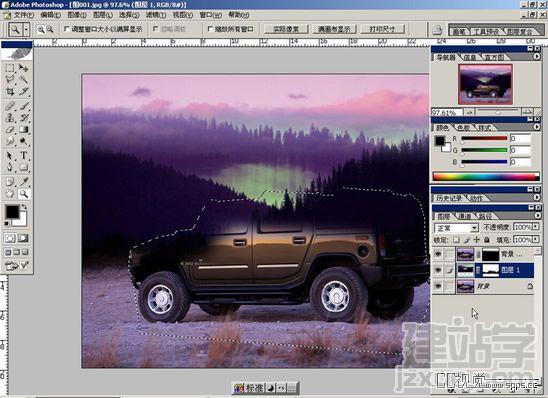Image resolution: width=548 pixels, height=398 pixels.
Task: Click the 打印尺寸 (Print Size) button
Action: point(382,29)
